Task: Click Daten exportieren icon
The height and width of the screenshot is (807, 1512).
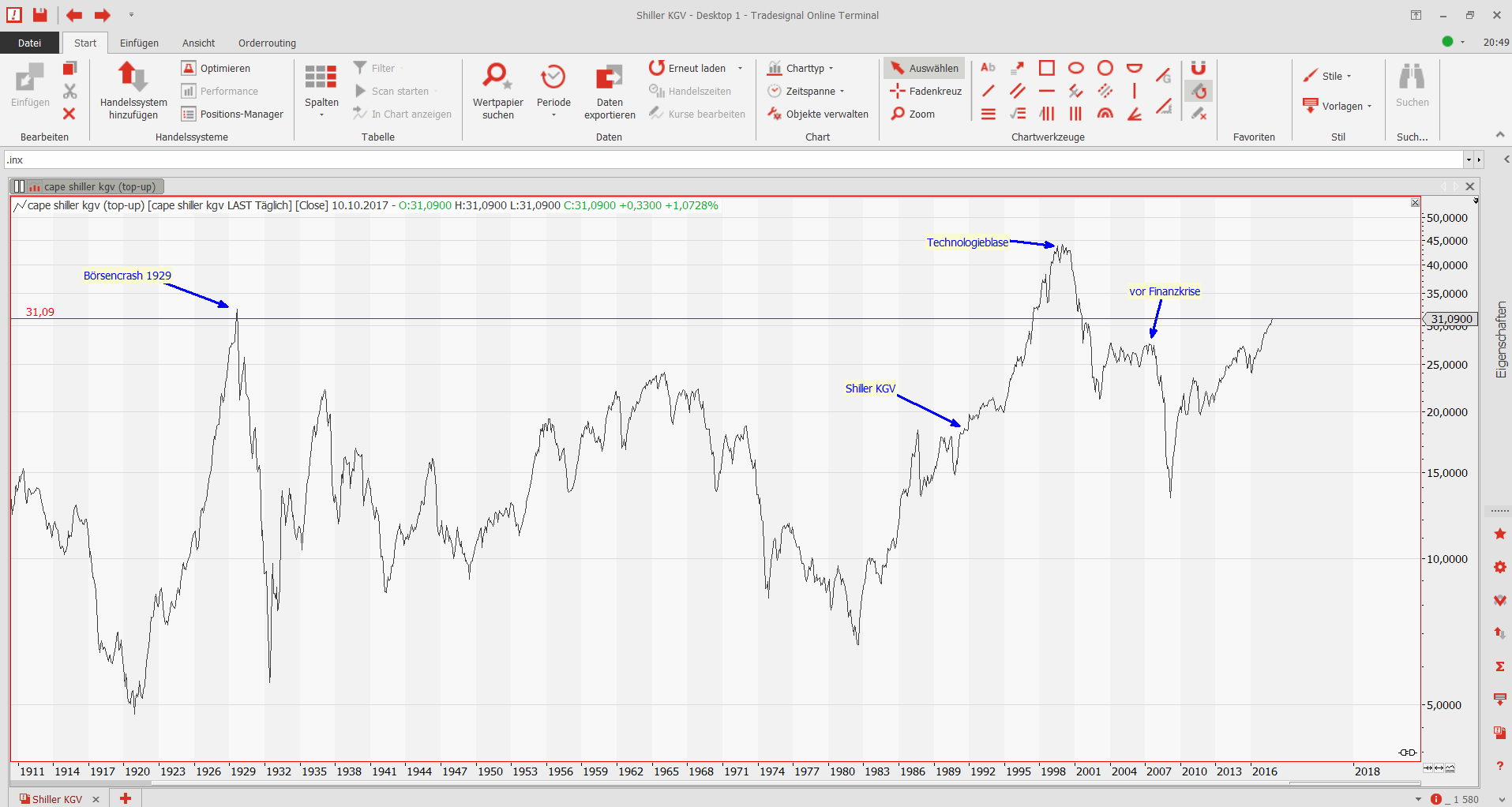Action: tap(609, 77)
